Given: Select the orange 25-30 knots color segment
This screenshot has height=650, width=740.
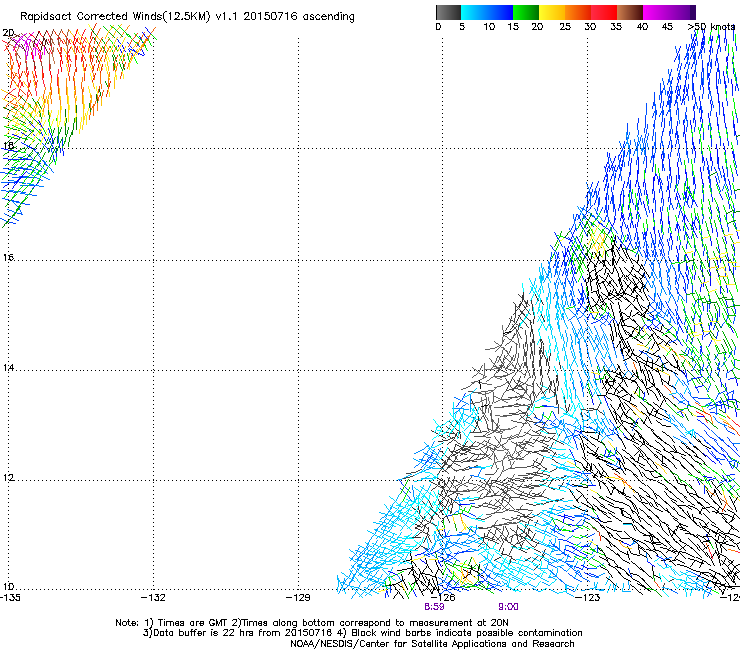Looking at the screenshot, I should pyautogui.click(x=578, y=12).
